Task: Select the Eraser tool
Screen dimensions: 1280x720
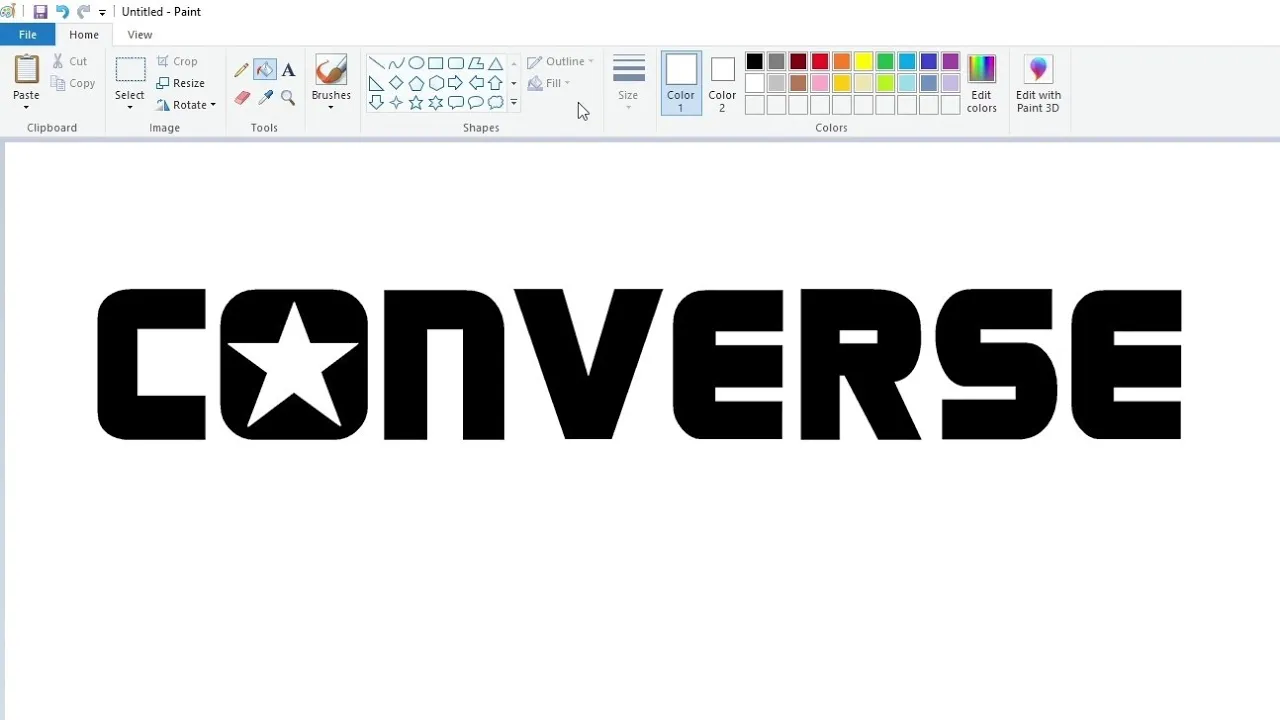Action: (x=241, y=97)
